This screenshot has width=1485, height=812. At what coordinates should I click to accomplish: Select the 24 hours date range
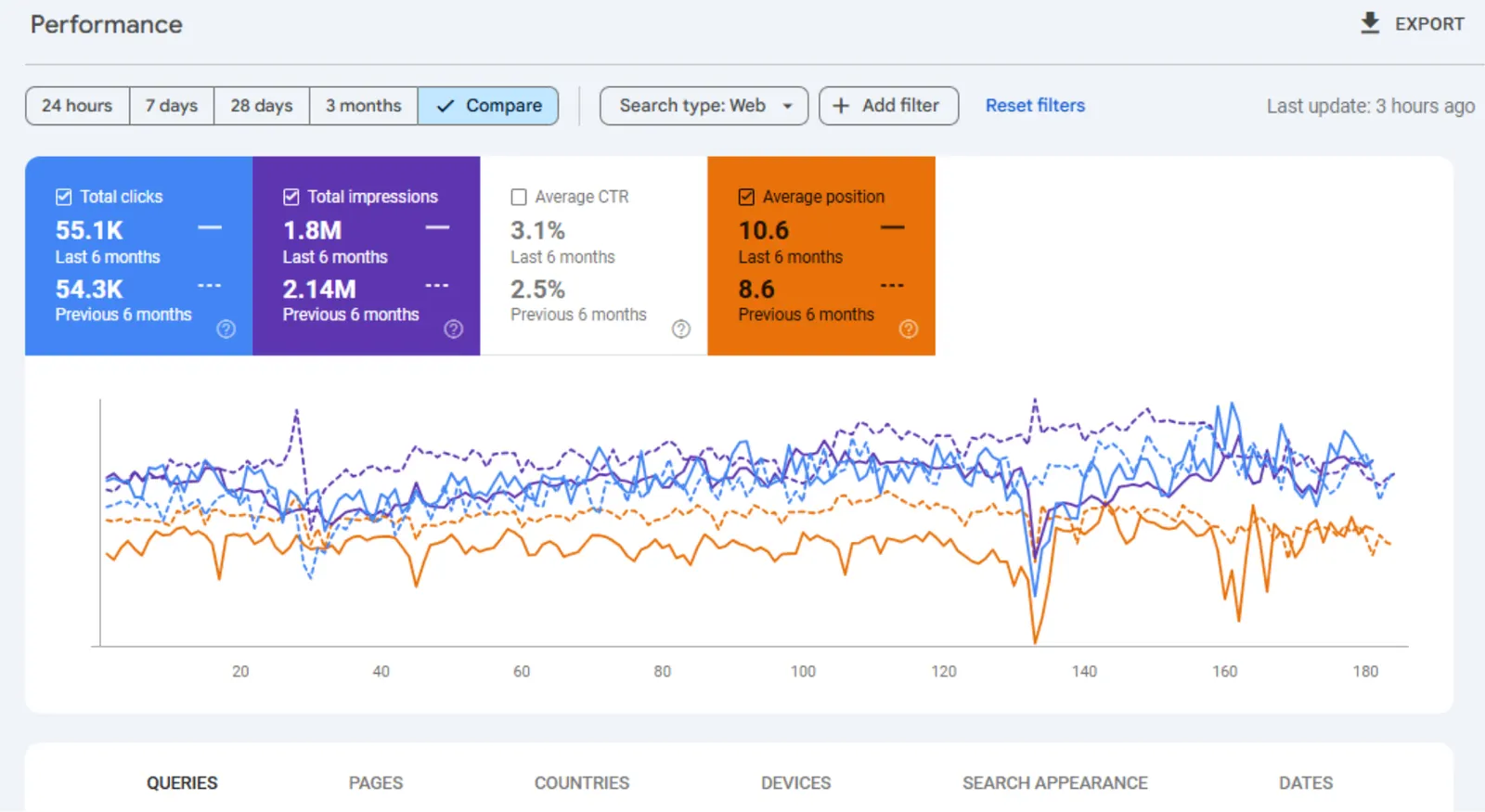tap(77, 106)
